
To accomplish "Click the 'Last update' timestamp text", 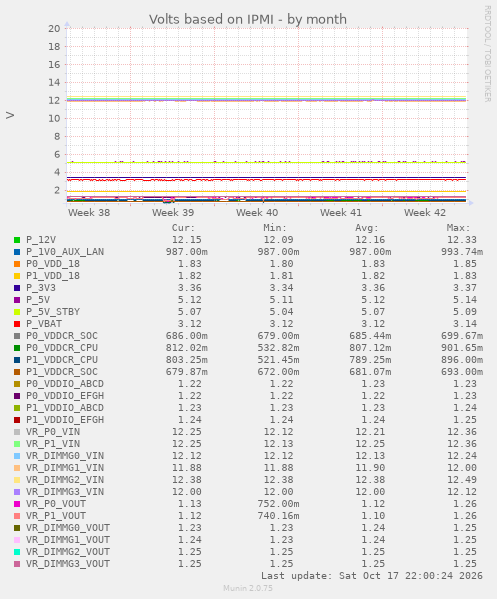I will point(372,576).
